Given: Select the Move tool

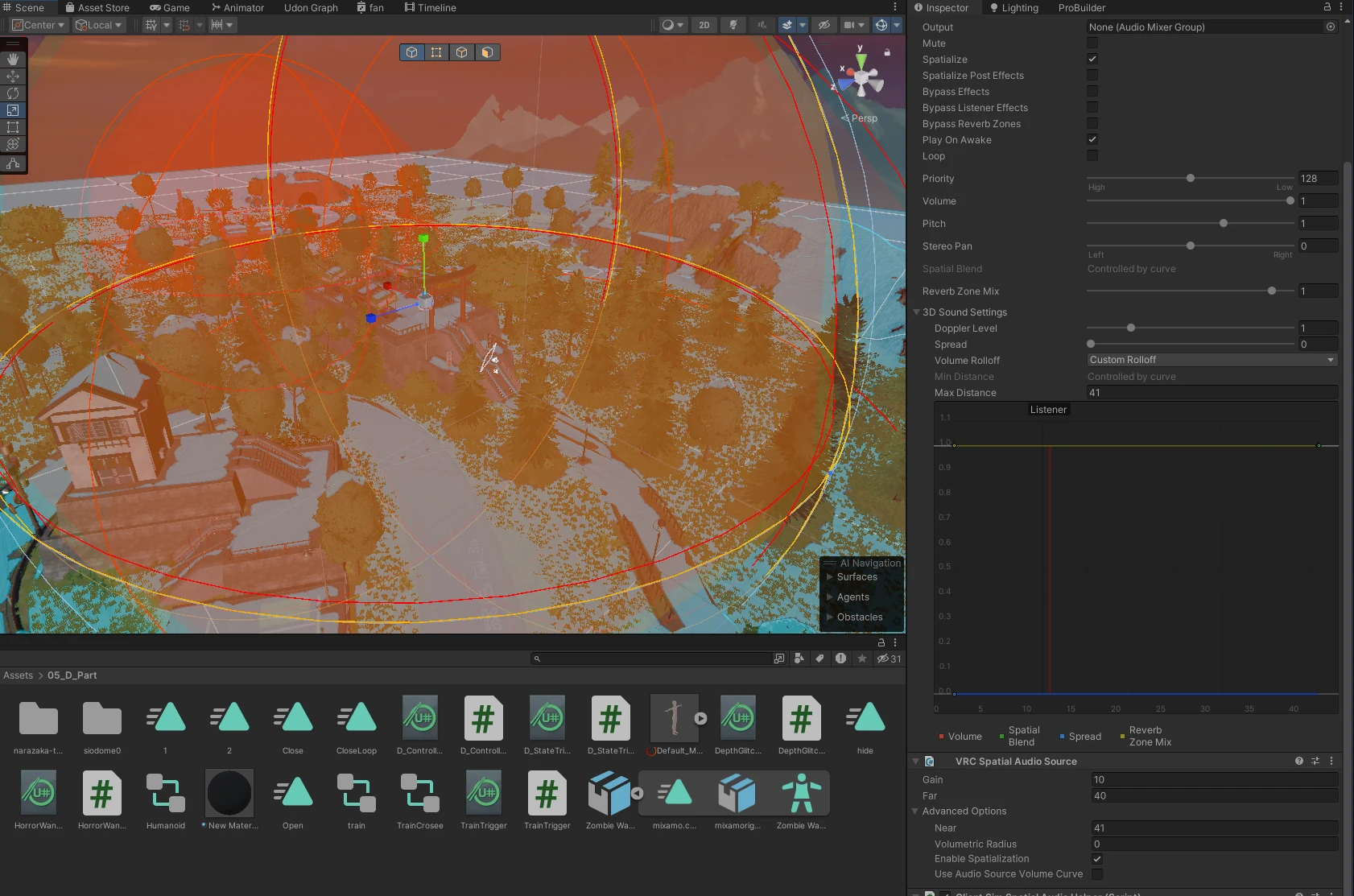Looking at the screenshot, I should click(13, 76).
